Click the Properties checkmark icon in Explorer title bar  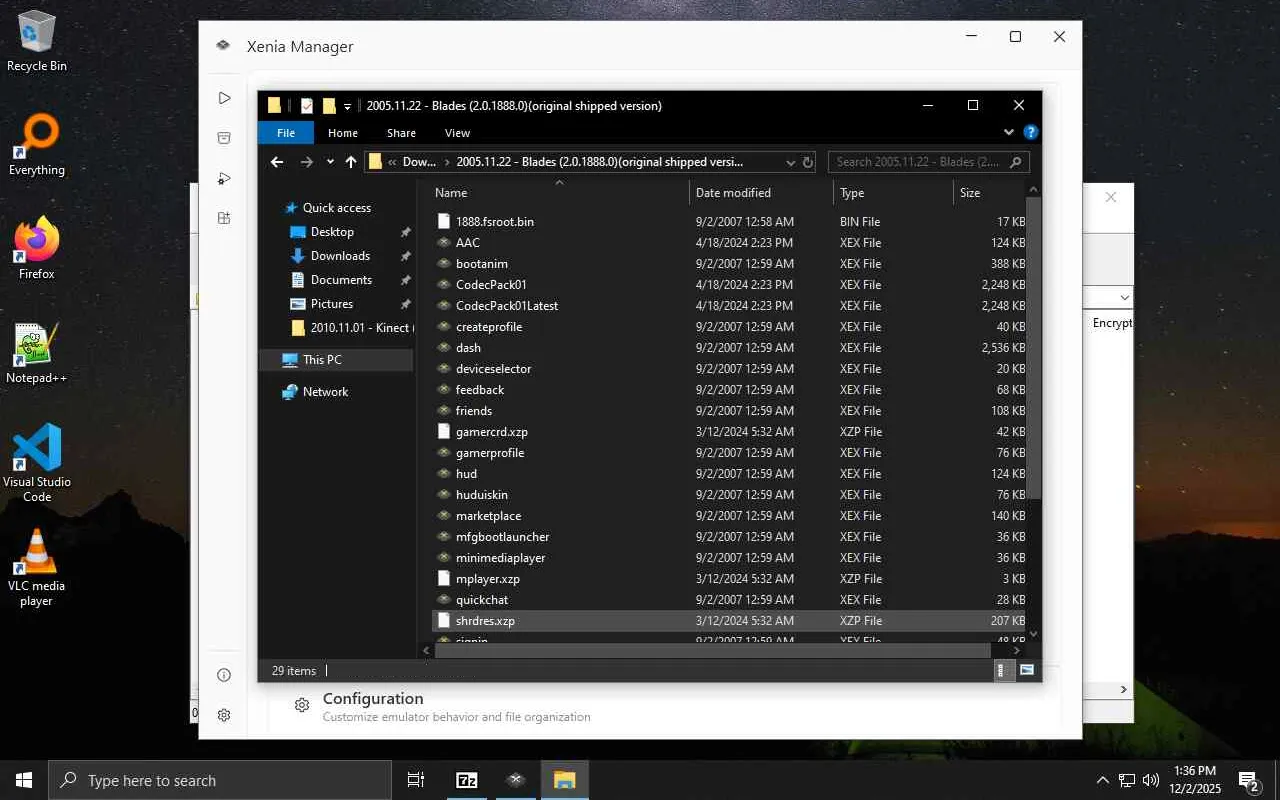307,106
